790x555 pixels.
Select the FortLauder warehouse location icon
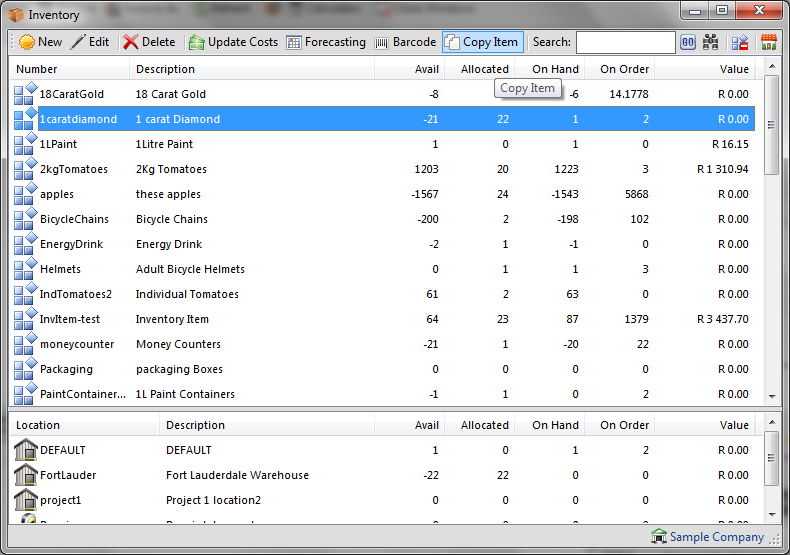pos(25,475)
